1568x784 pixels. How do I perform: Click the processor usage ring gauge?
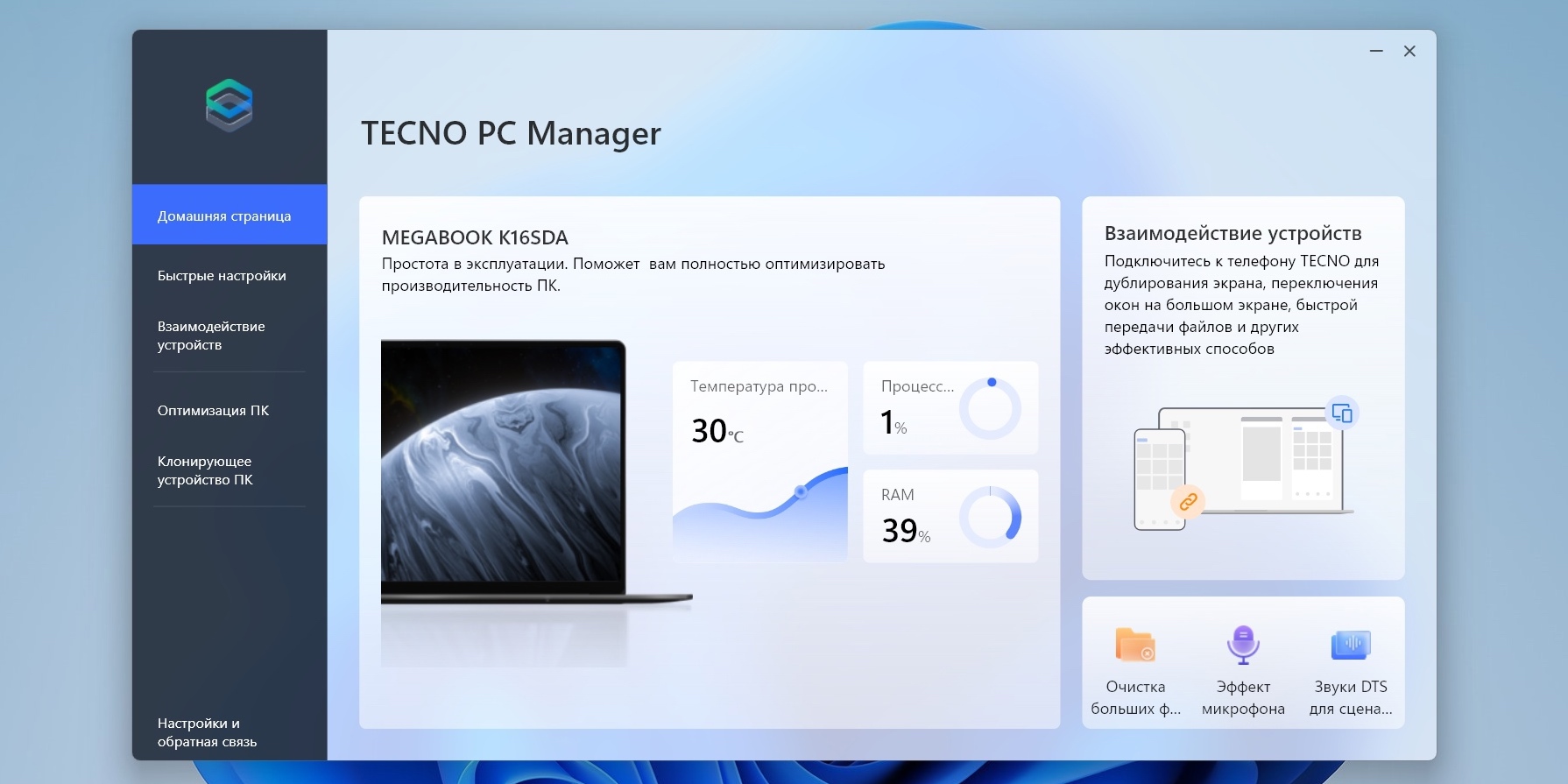click(990, 408)
